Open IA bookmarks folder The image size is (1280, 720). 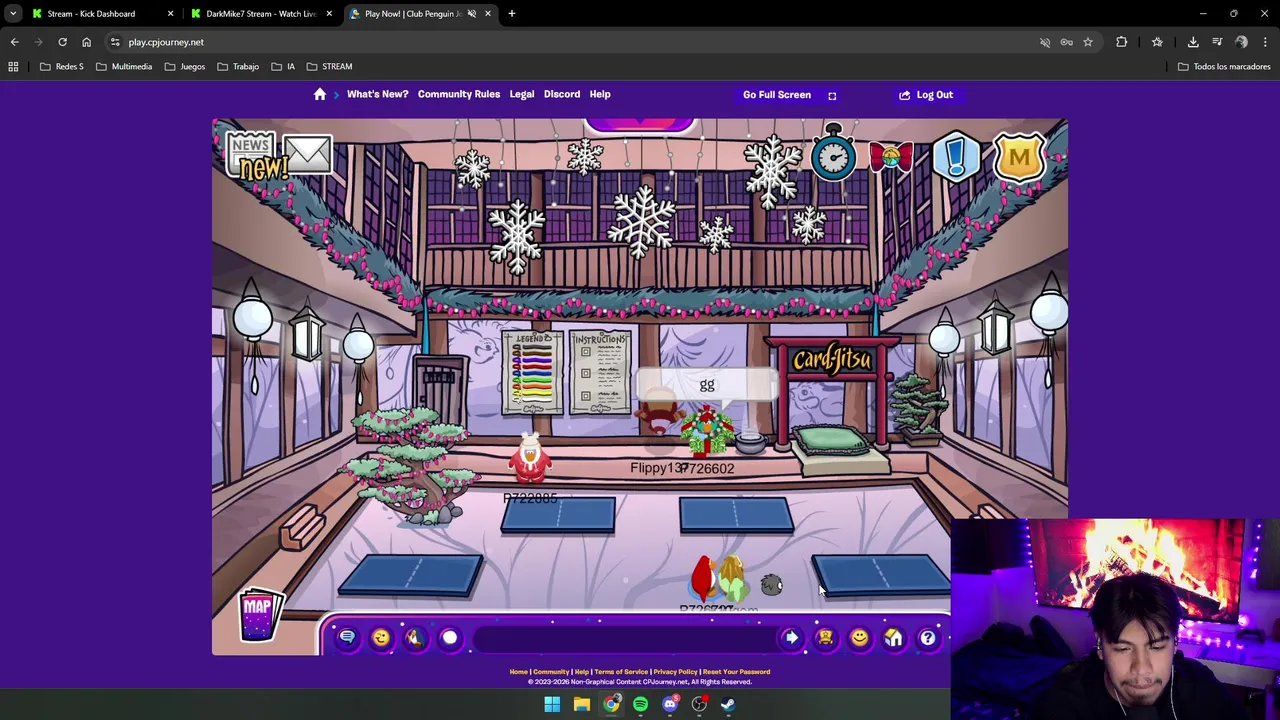coord(283,67)
